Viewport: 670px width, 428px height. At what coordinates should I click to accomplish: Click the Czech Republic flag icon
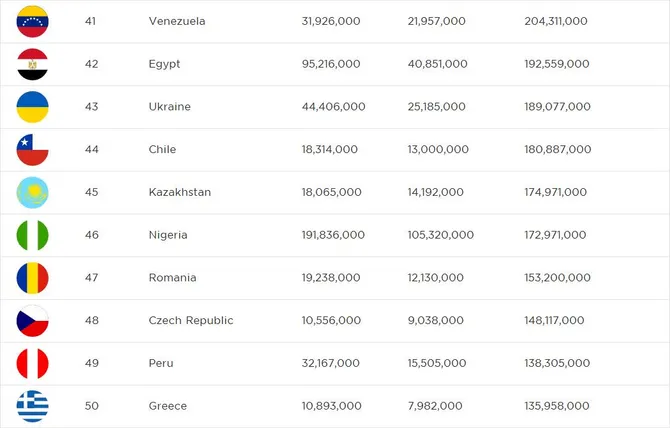[32, 320]
